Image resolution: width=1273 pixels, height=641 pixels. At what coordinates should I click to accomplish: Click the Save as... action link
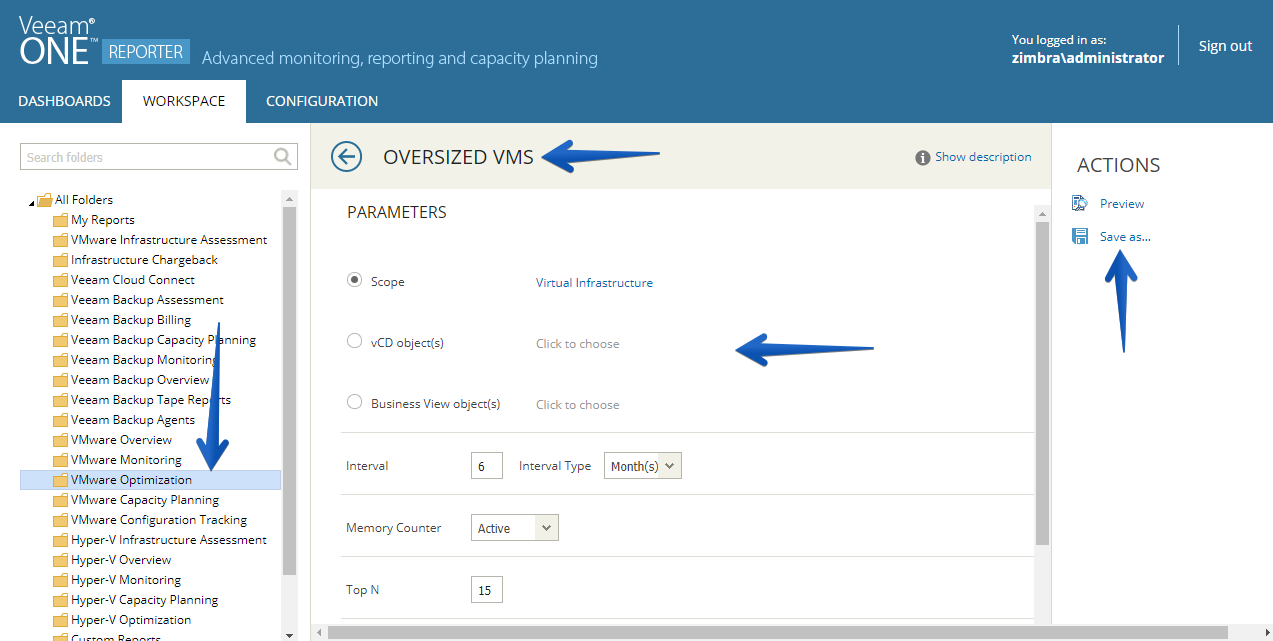1125,237
